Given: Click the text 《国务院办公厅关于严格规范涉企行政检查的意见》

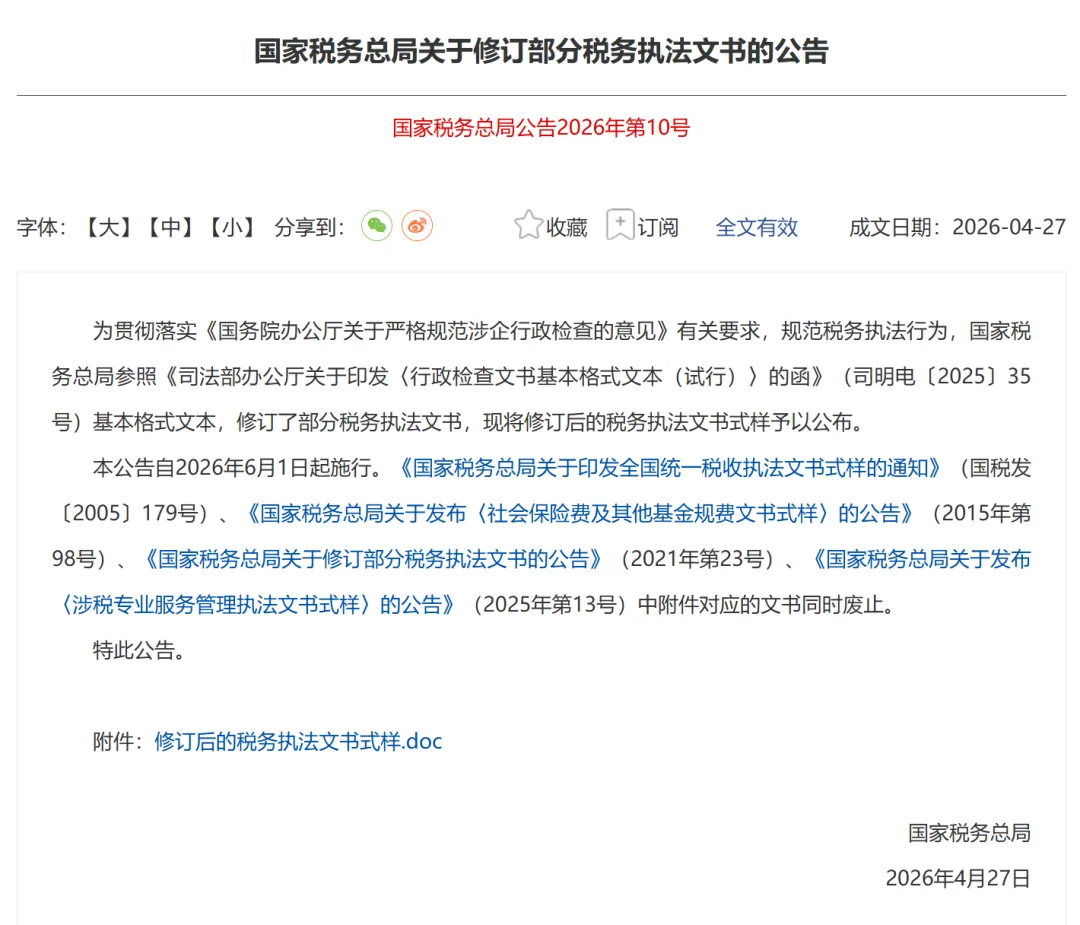Looking at the screenshot, I should tap(437, 331).
